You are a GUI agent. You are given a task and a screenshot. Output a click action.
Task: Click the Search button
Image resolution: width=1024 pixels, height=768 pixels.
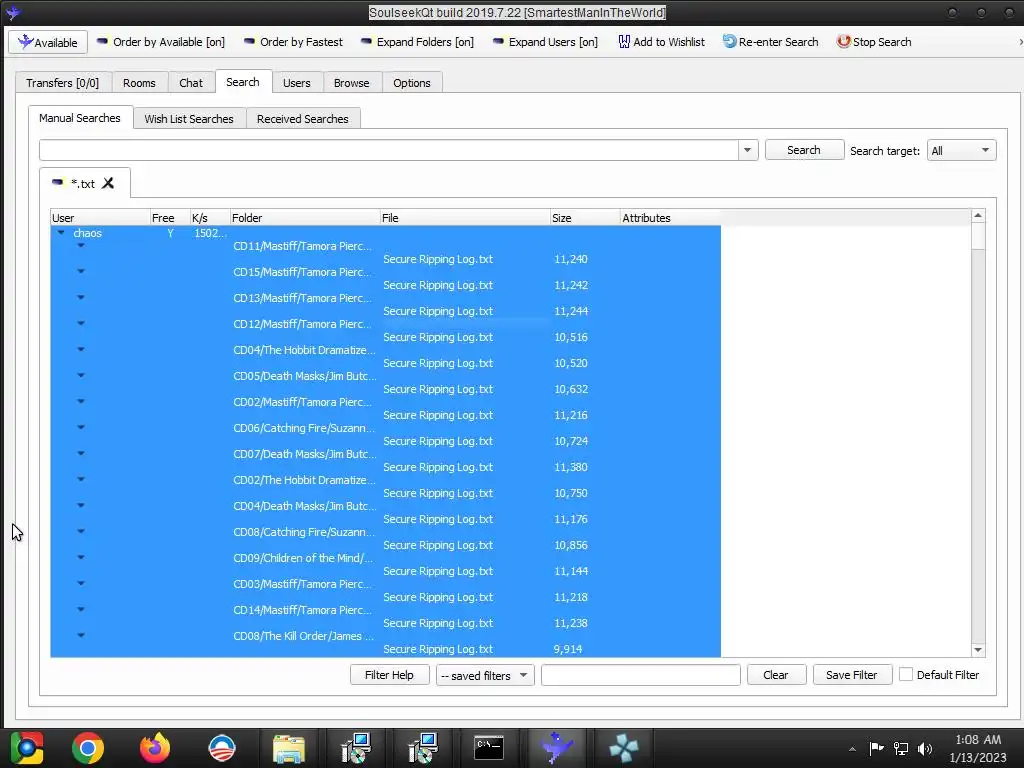pos(803,150)
